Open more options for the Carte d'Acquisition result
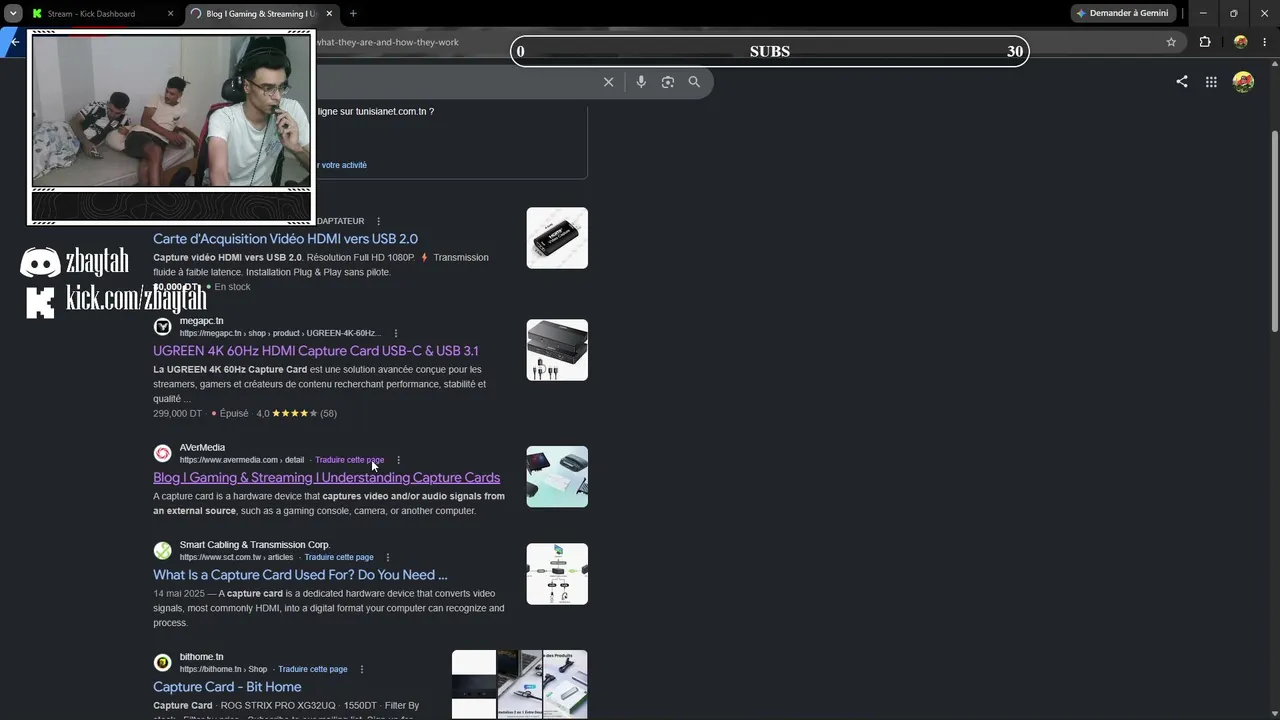1280x720 pixels. [378, 221]
